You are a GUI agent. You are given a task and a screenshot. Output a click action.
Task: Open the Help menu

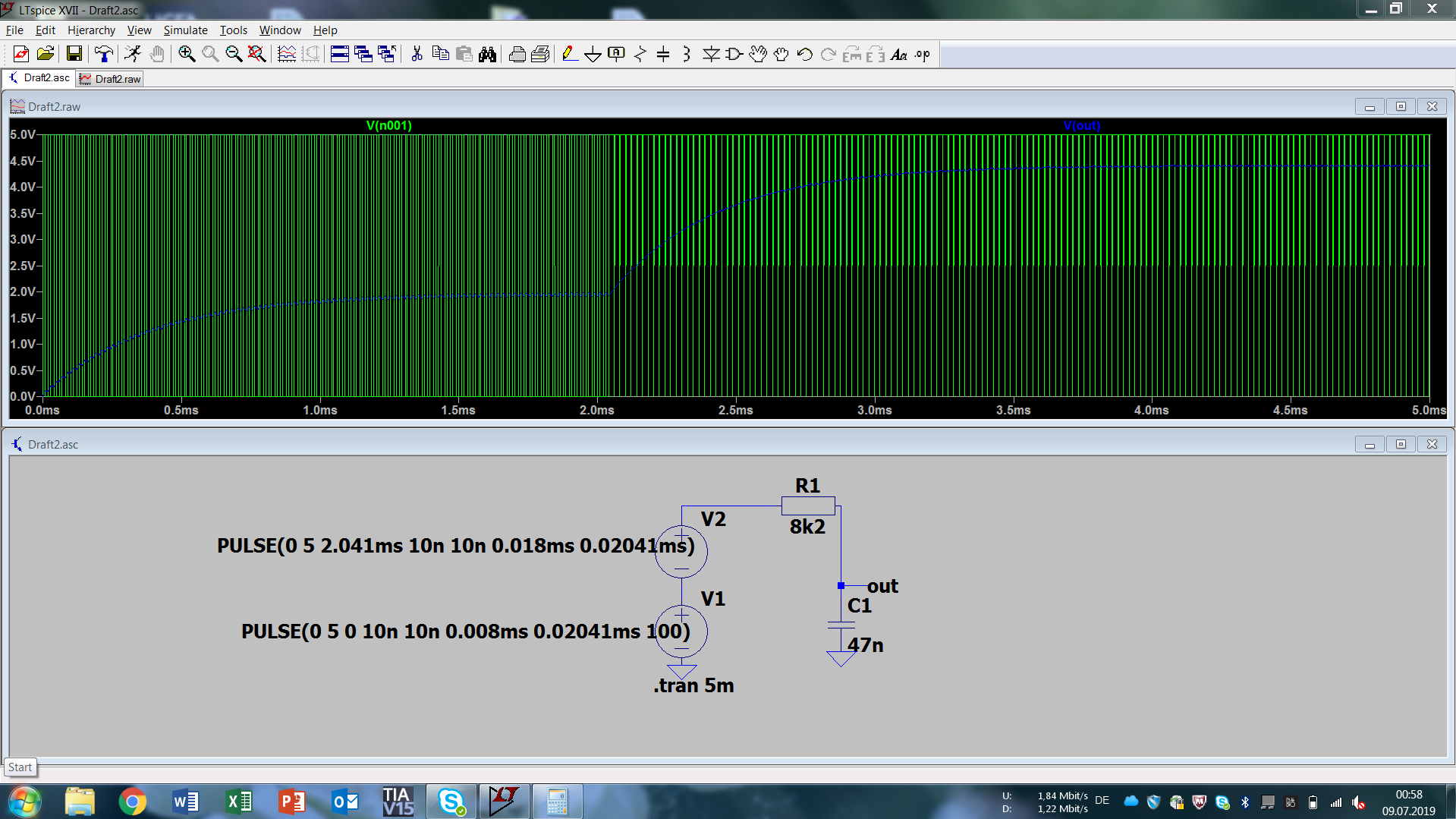click(325, 30)
